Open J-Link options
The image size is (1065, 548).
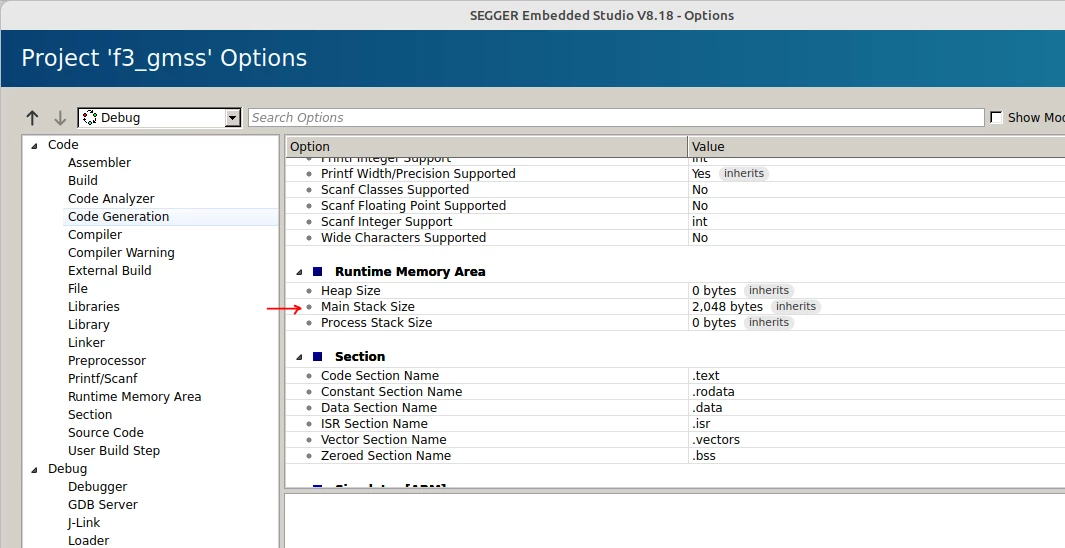pos(84,522)
